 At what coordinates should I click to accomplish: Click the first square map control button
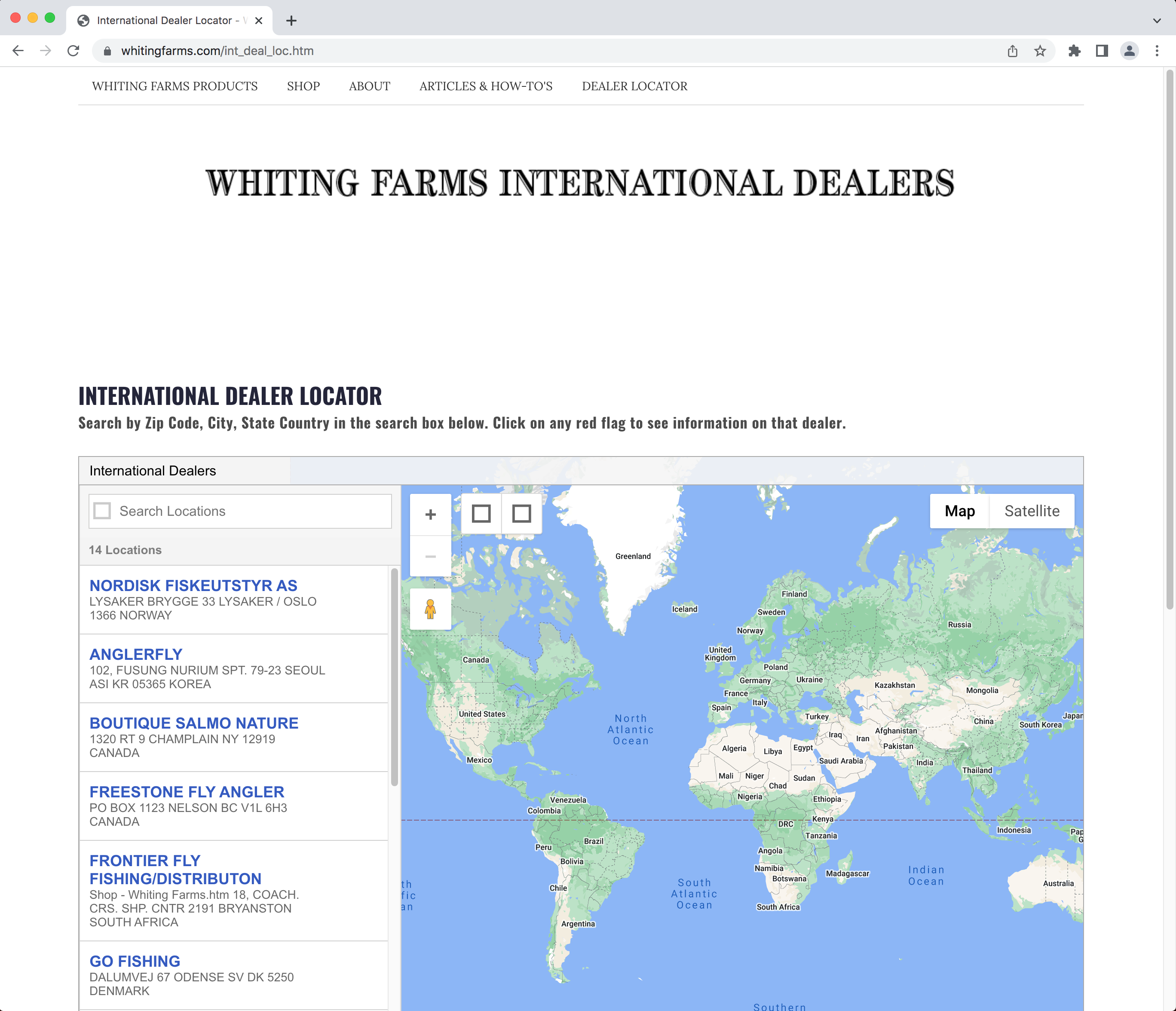[x=481, y=514]
